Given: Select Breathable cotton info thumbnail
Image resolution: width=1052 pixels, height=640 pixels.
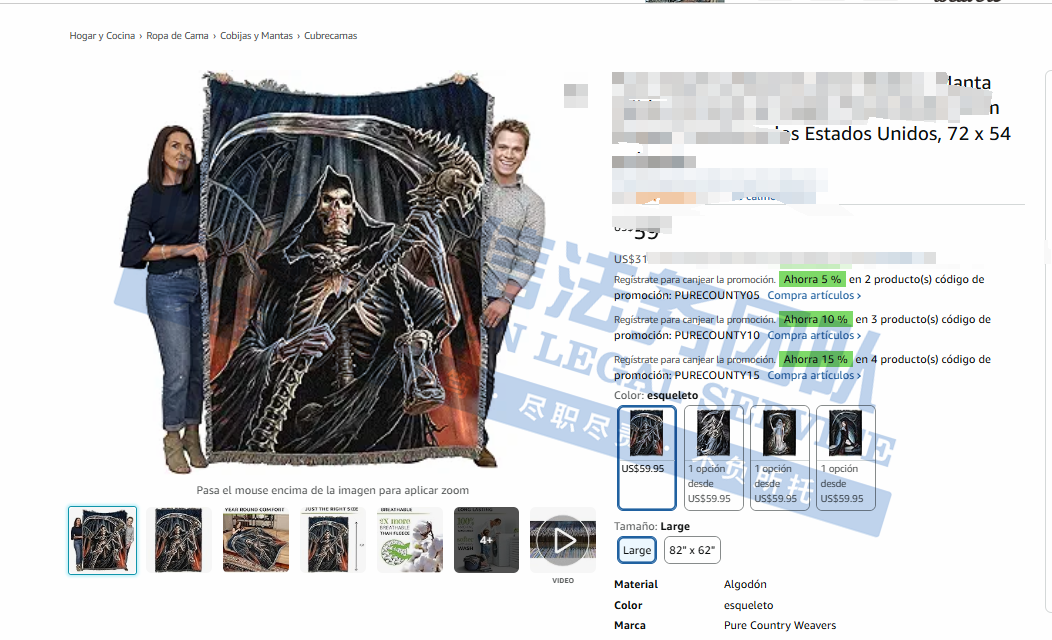Looking at the screenshot, I should pos(409,540).
